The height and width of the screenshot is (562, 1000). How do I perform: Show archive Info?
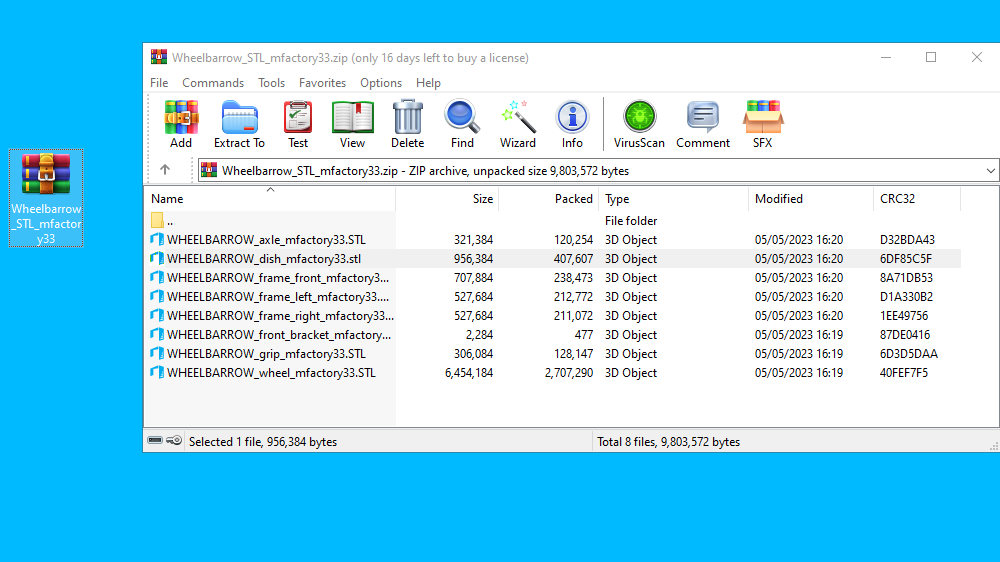point(572,124)
